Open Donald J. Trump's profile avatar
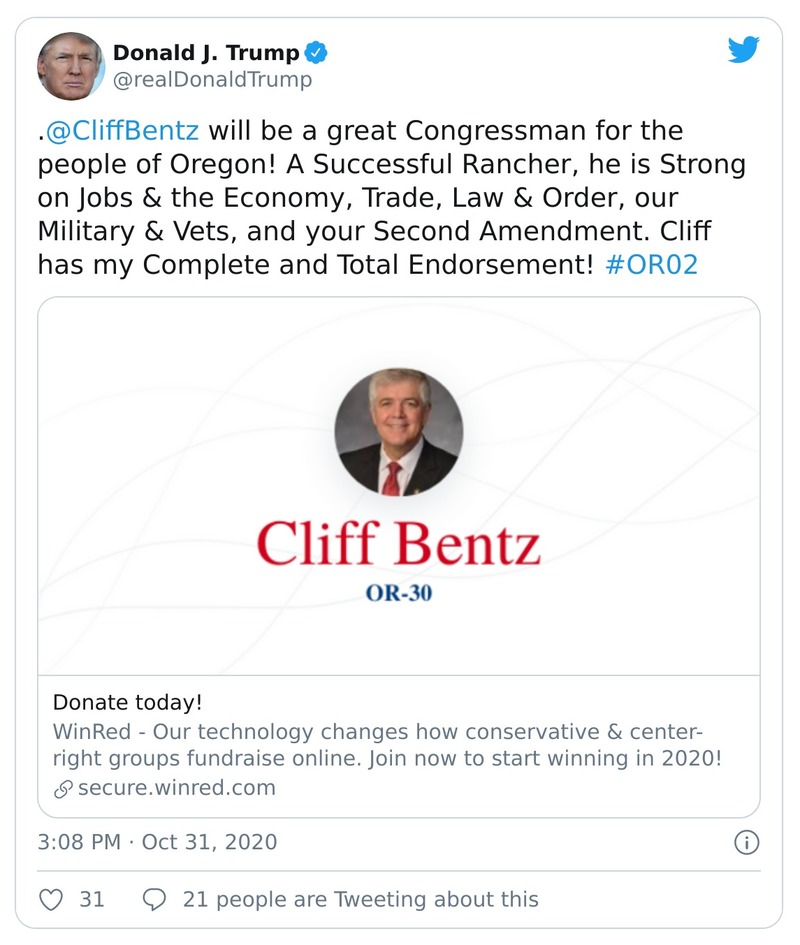This screenshot has width=800, height=945. [x=71, y=65]
